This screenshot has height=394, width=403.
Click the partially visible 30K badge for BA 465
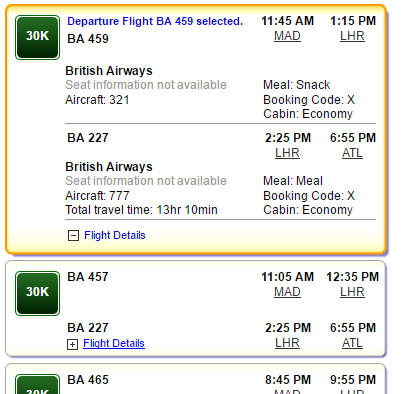[x=37, y=384]
